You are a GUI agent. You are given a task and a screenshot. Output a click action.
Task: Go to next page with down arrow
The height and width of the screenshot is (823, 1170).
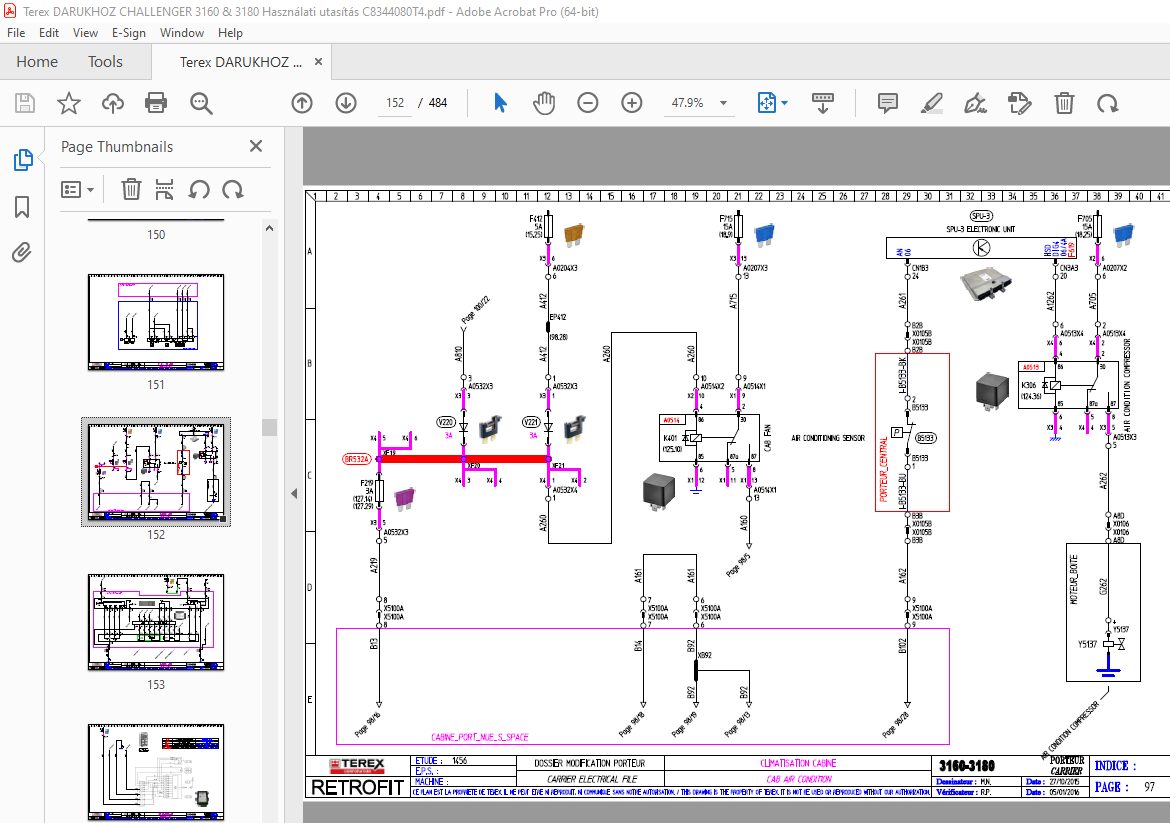click(x=345, y=103)
